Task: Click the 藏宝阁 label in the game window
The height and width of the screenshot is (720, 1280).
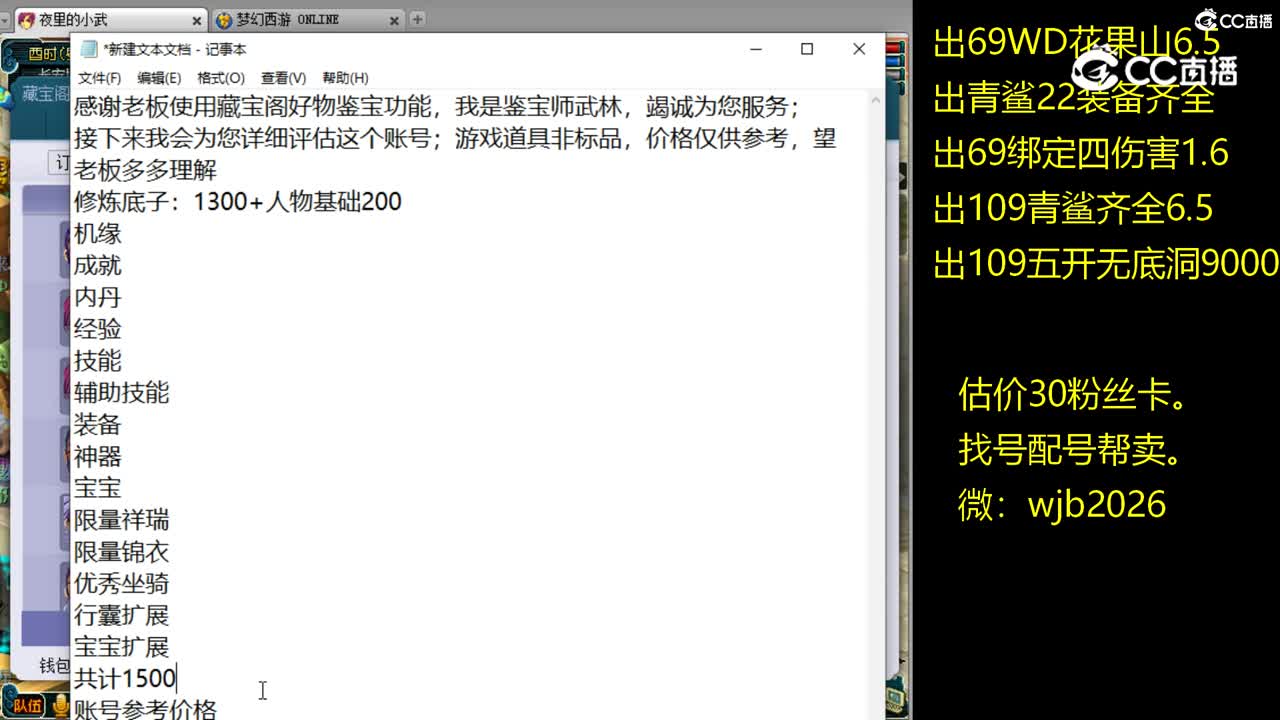Action: pos(46,94)
